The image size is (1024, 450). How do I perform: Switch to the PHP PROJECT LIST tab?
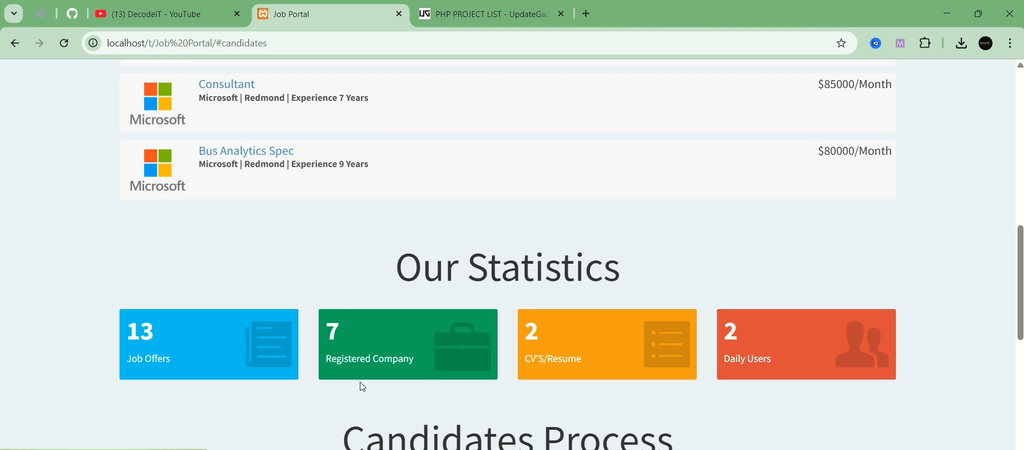491,14
